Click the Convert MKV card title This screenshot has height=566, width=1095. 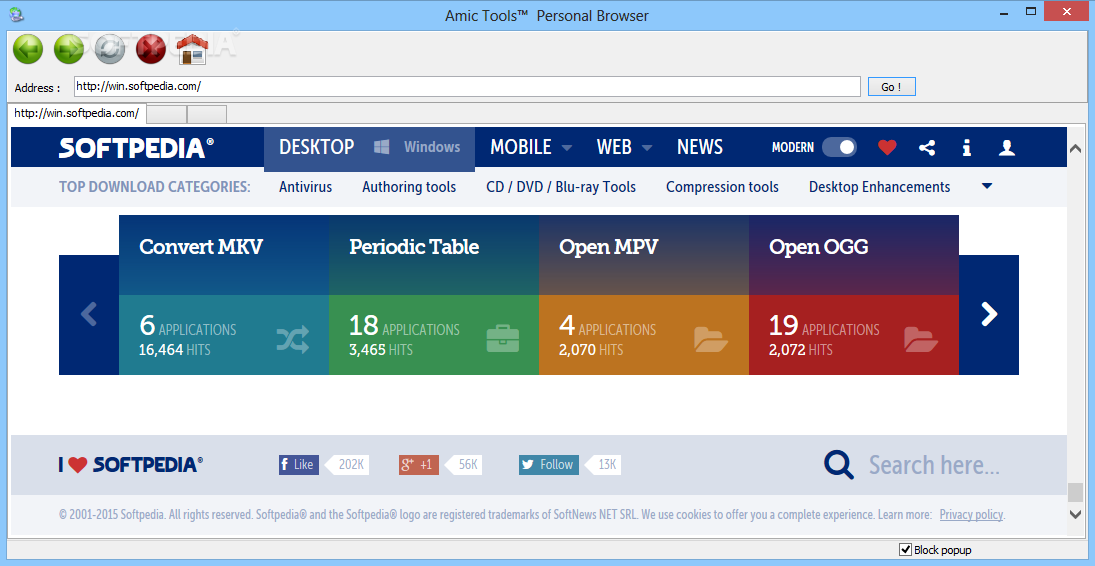tap(201, 247)
